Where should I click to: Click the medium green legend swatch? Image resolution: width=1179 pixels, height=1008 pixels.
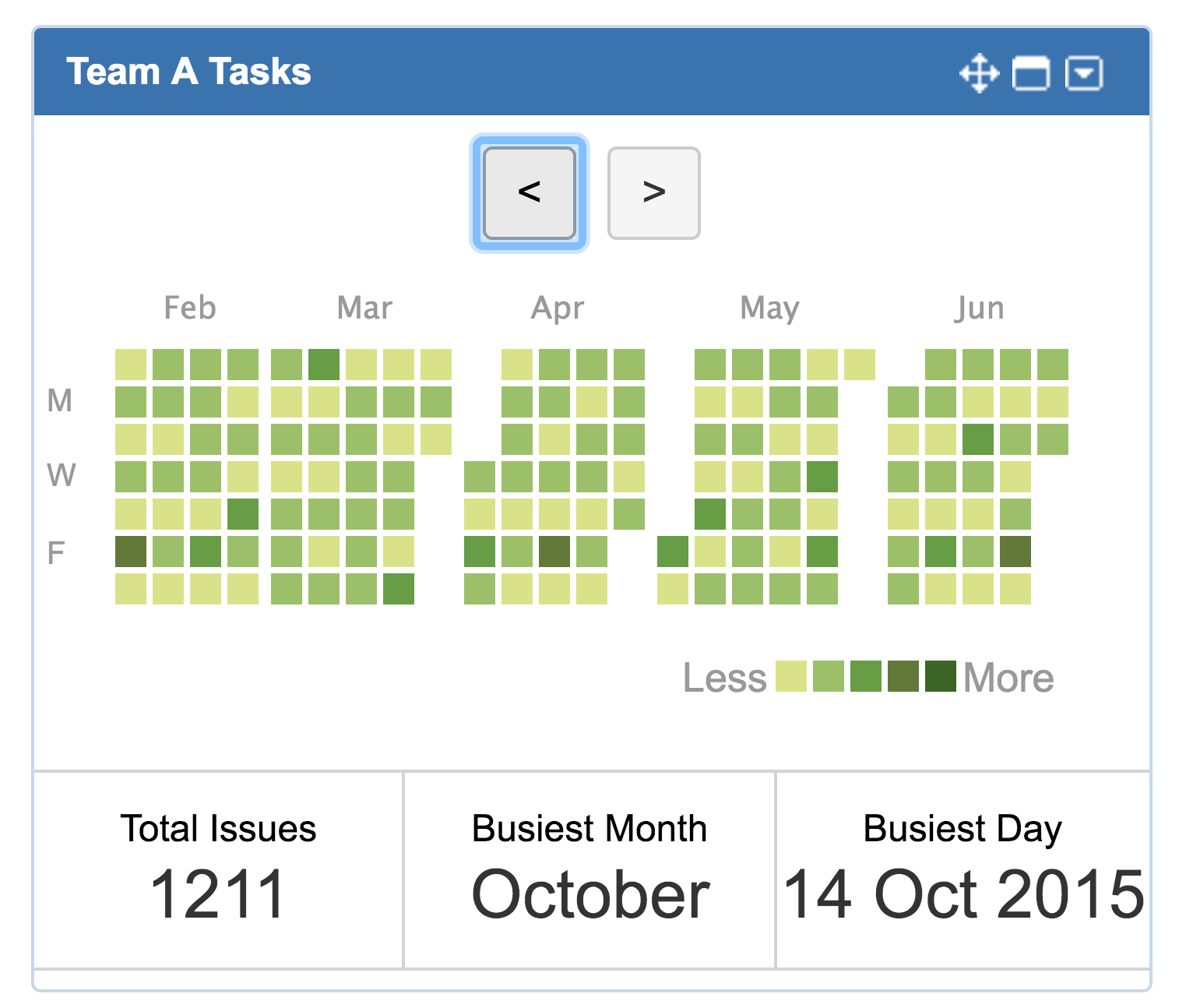(866, 676)
